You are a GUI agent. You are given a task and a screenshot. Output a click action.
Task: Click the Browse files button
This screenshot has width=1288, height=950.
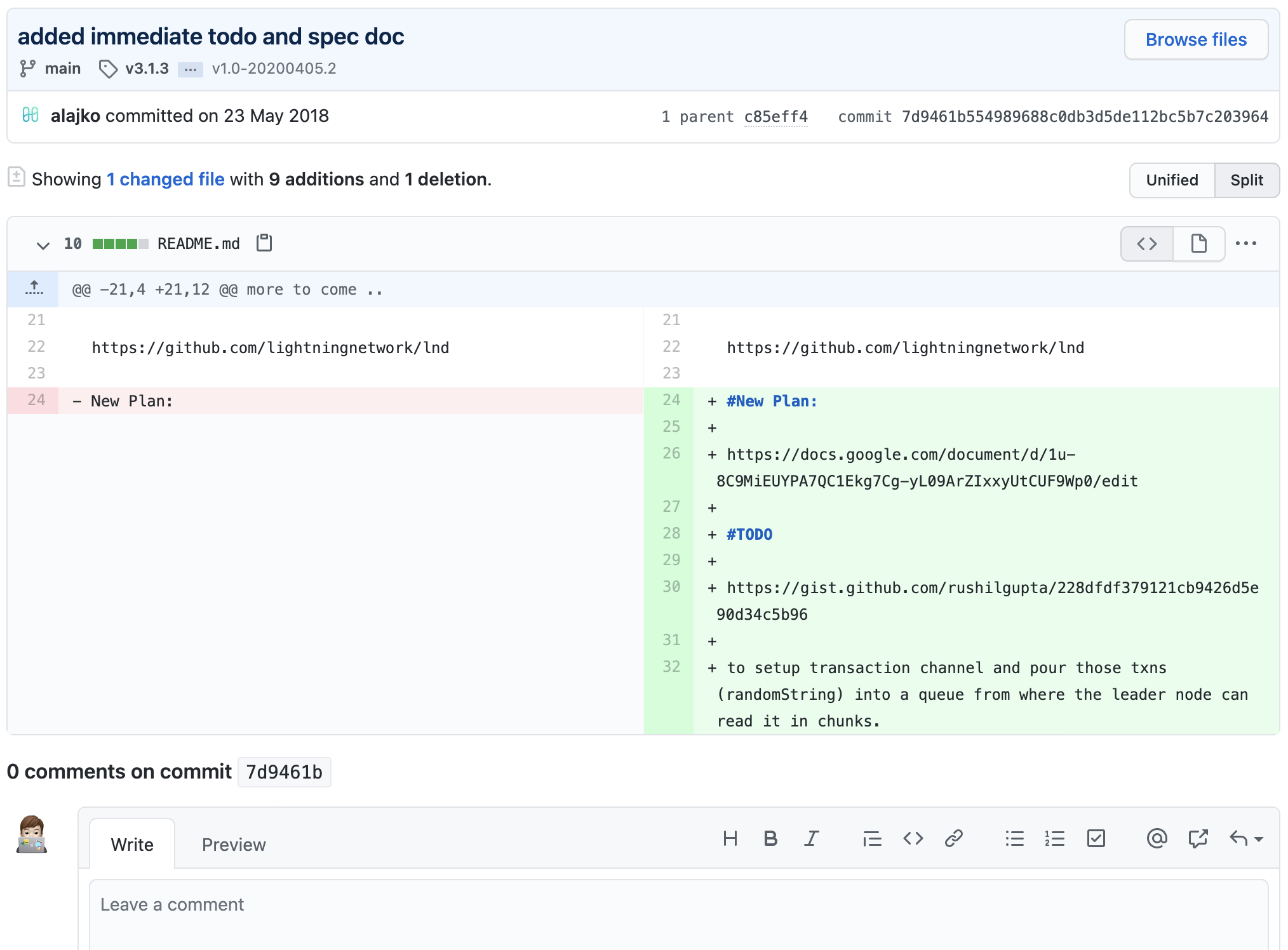coord(1196,39)
